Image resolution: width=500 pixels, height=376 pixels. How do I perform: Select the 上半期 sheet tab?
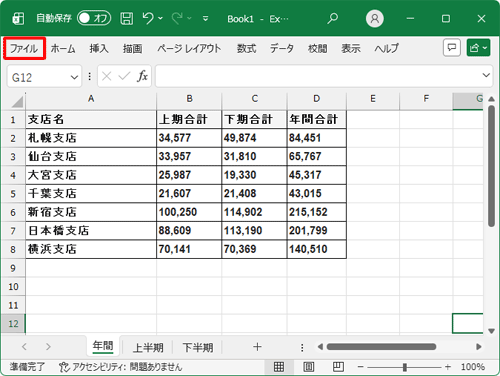pyautogui.click(x=148, y=348)
